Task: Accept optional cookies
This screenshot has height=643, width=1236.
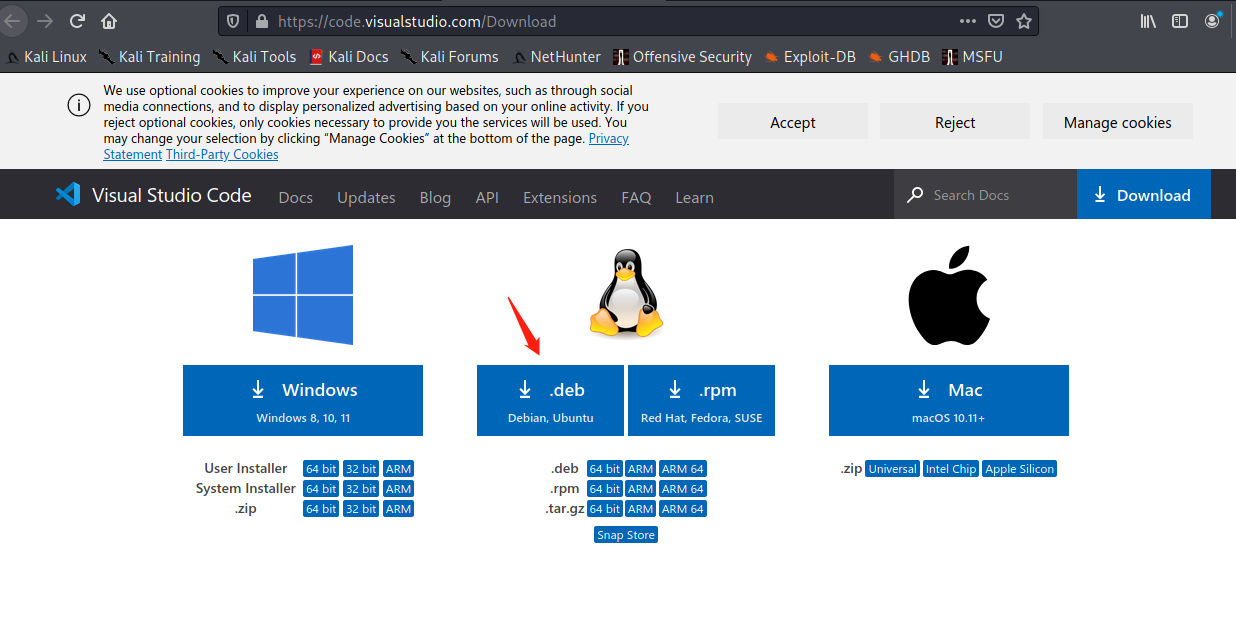Action: click(x=793, y=122)
